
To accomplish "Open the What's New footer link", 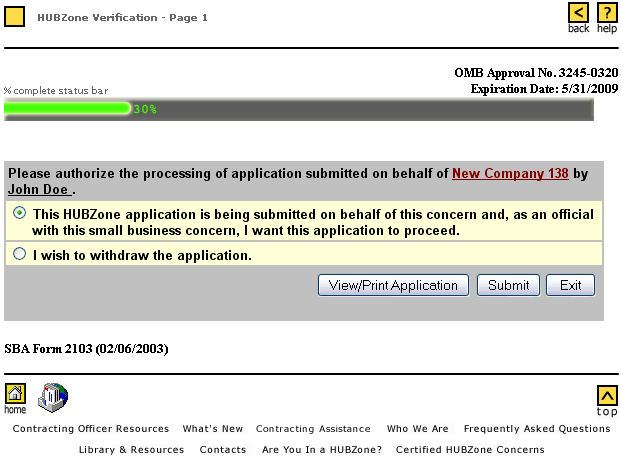I will click(x=213, y=429).
